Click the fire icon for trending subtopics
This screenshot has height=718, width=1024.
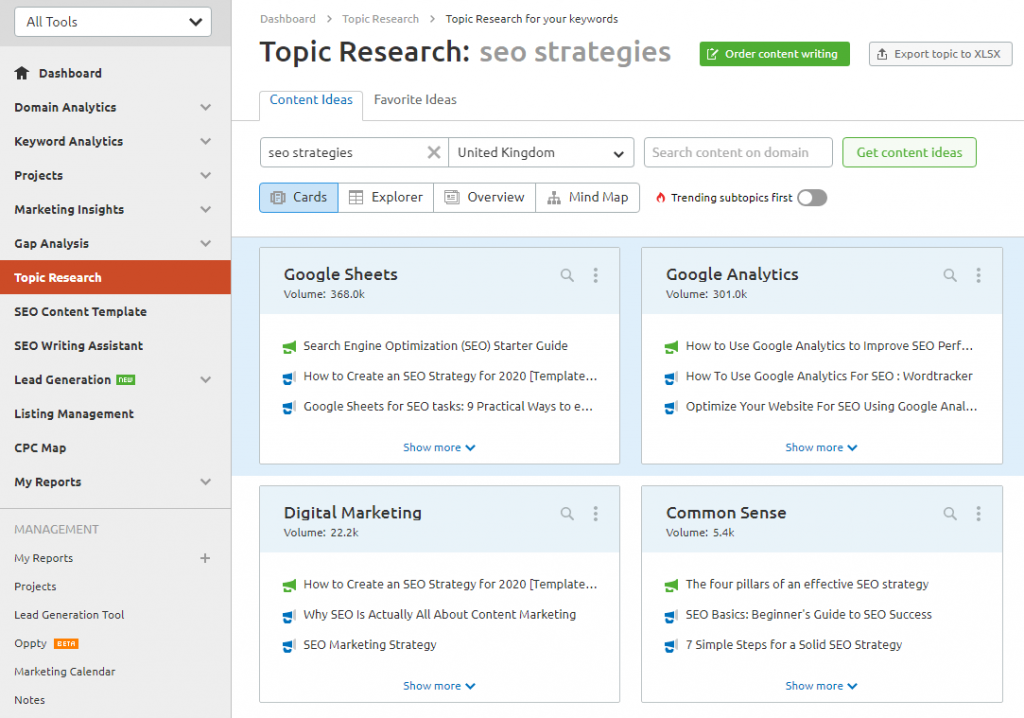click(x=660, y=197)
